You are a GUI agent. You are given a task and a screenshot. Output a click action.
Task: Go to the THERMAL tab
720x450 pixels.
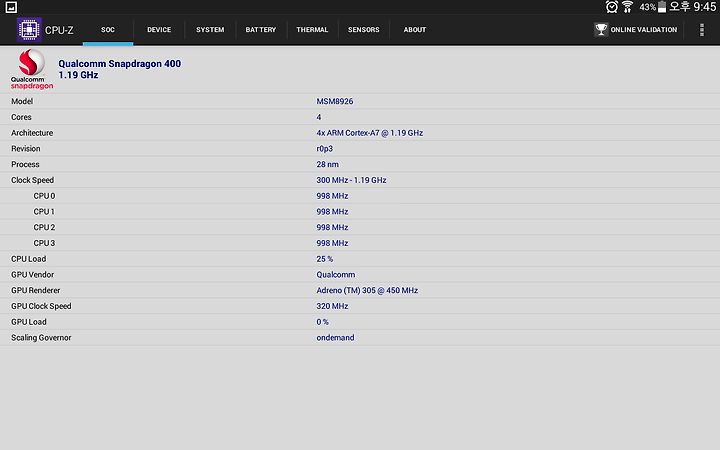point(312,30)
